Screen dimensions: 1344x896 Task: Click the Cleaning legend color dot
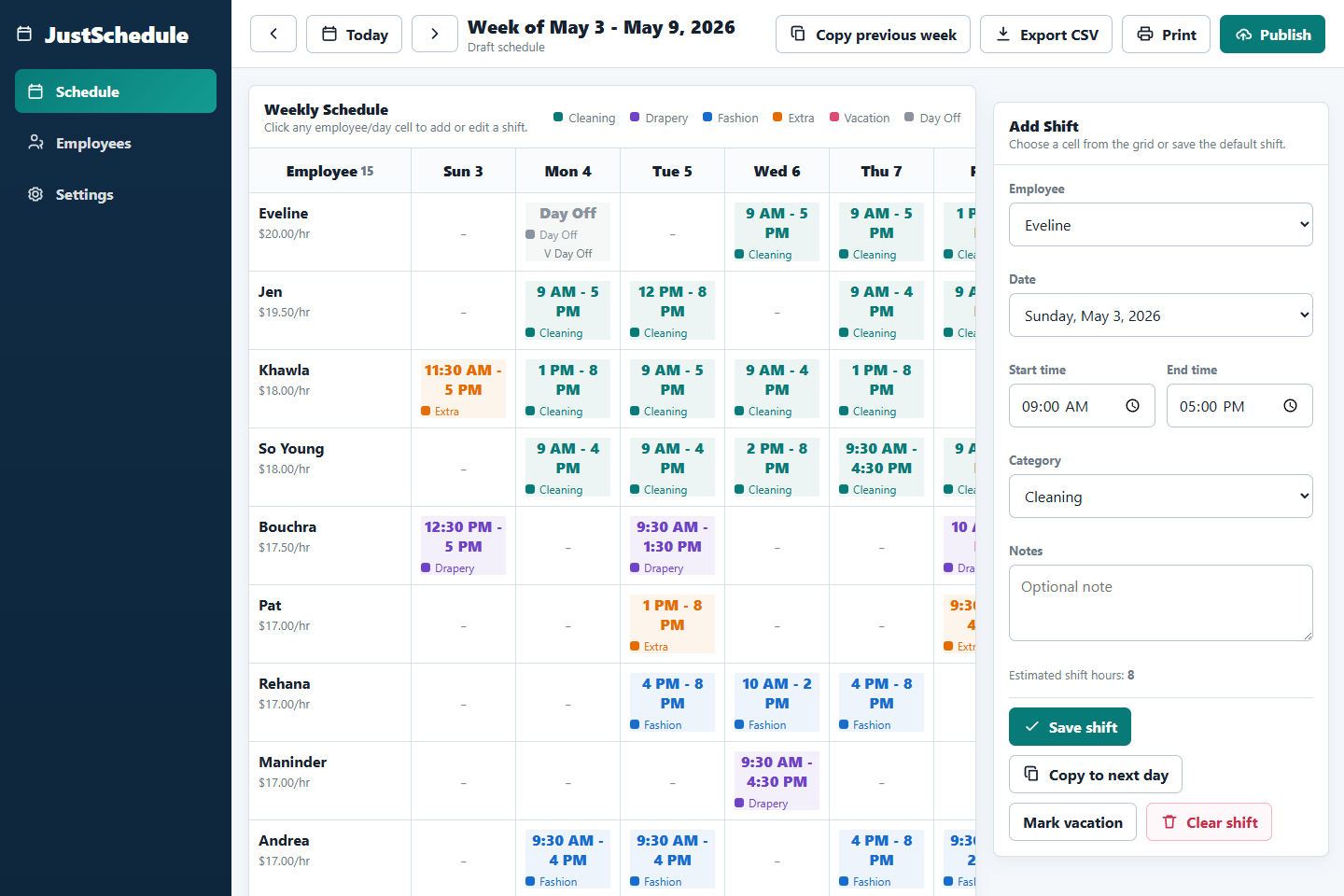[558, 118]
